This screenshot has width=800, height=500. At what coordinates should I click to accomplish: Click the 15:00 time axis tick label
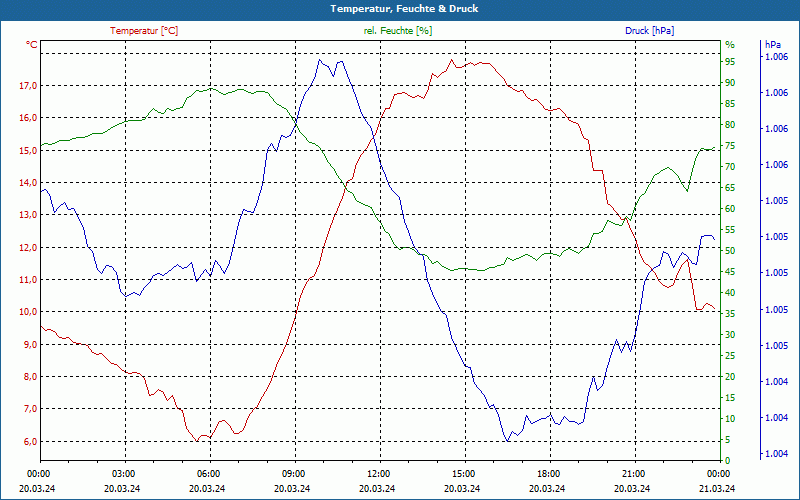pos(463,473)
